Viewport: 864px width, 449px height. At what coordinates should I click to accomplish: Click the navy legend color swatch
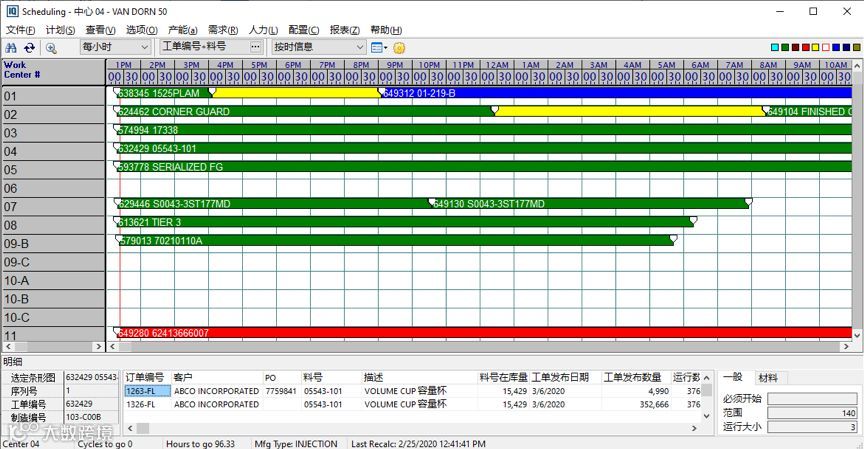pyautogui.click(x=846, y=48)
